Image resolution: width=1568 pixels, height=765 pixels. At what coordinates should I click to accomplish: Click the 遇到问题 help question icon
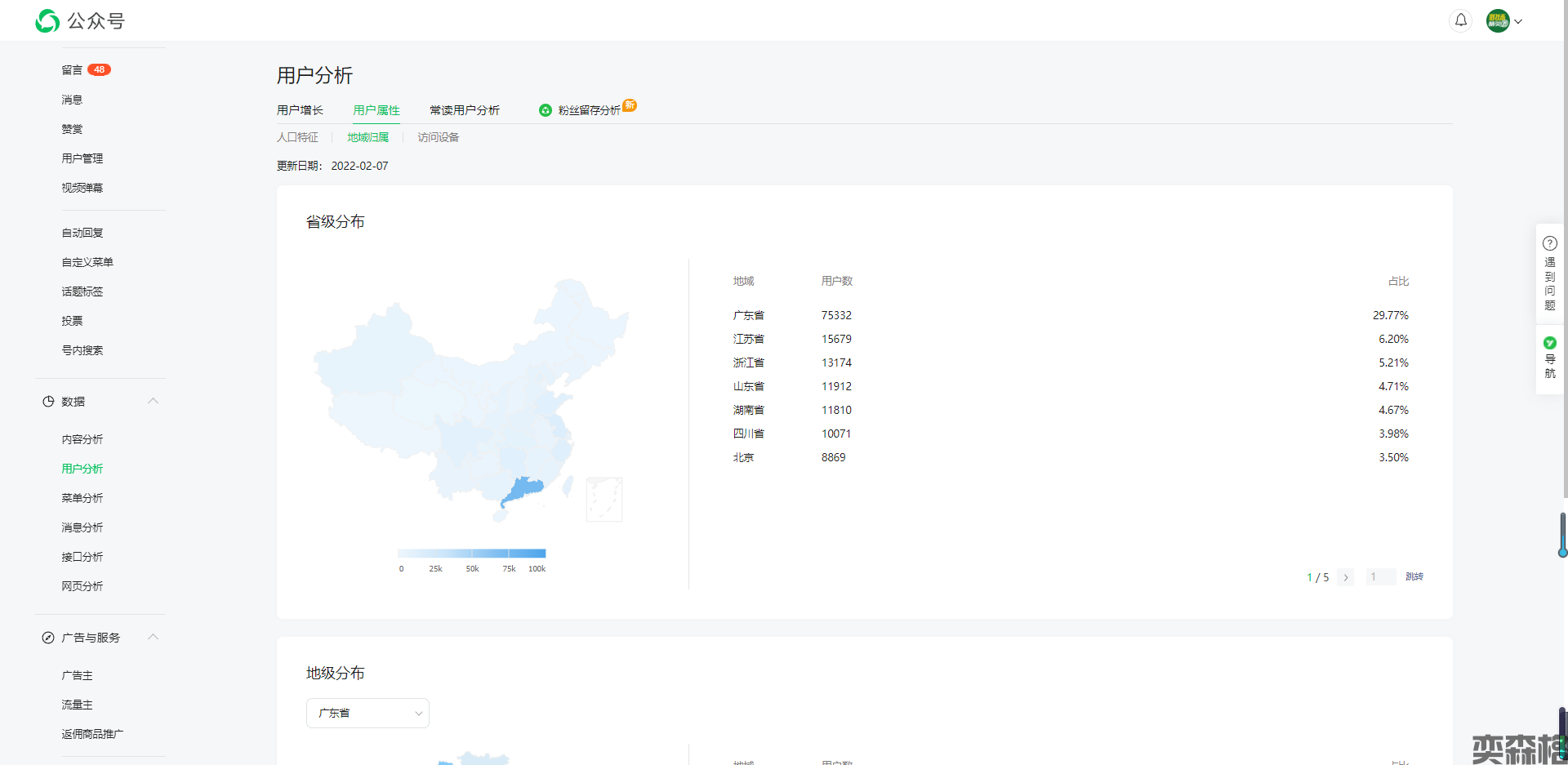tap(1549, 243)
